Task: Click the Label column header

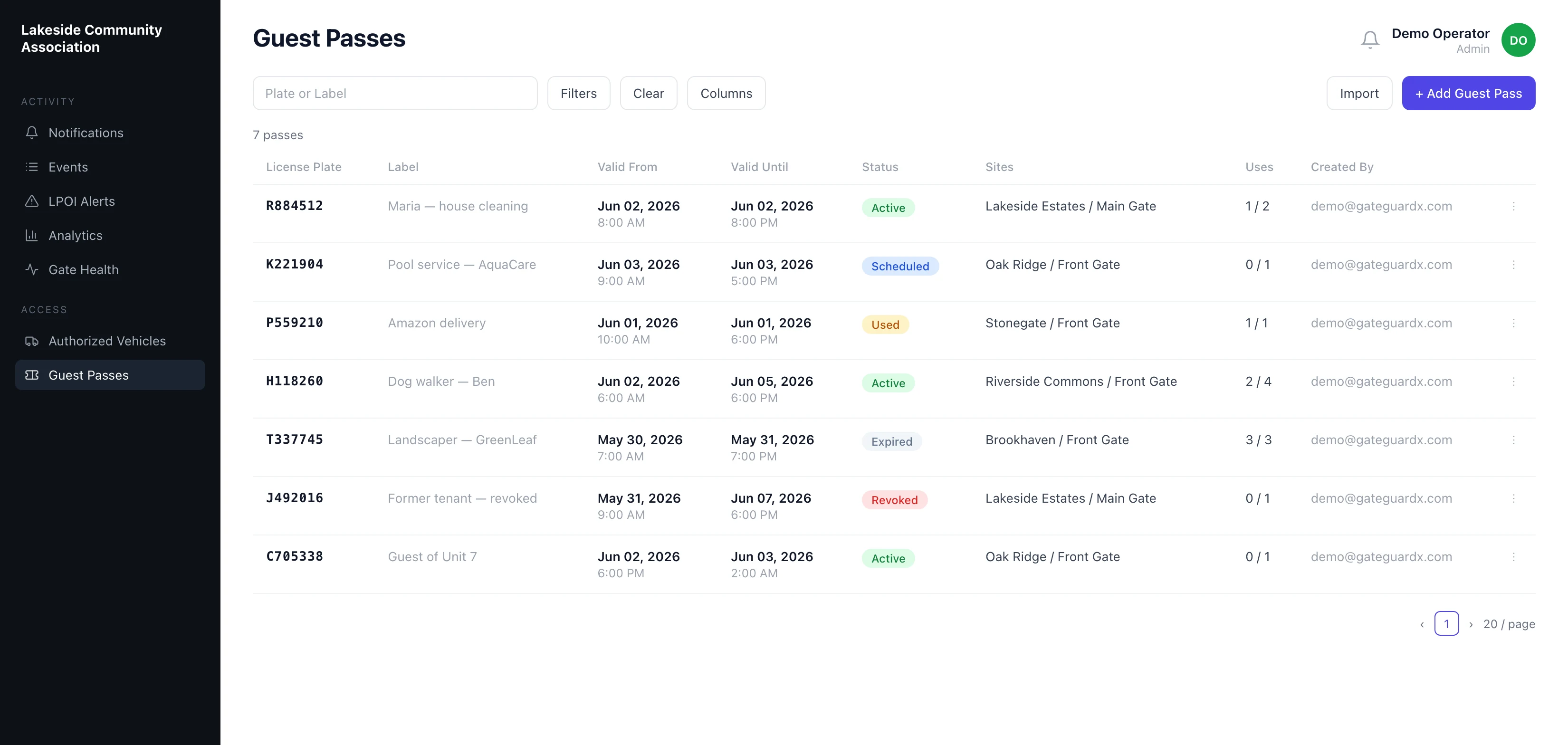Action: [x=403, y=167]
